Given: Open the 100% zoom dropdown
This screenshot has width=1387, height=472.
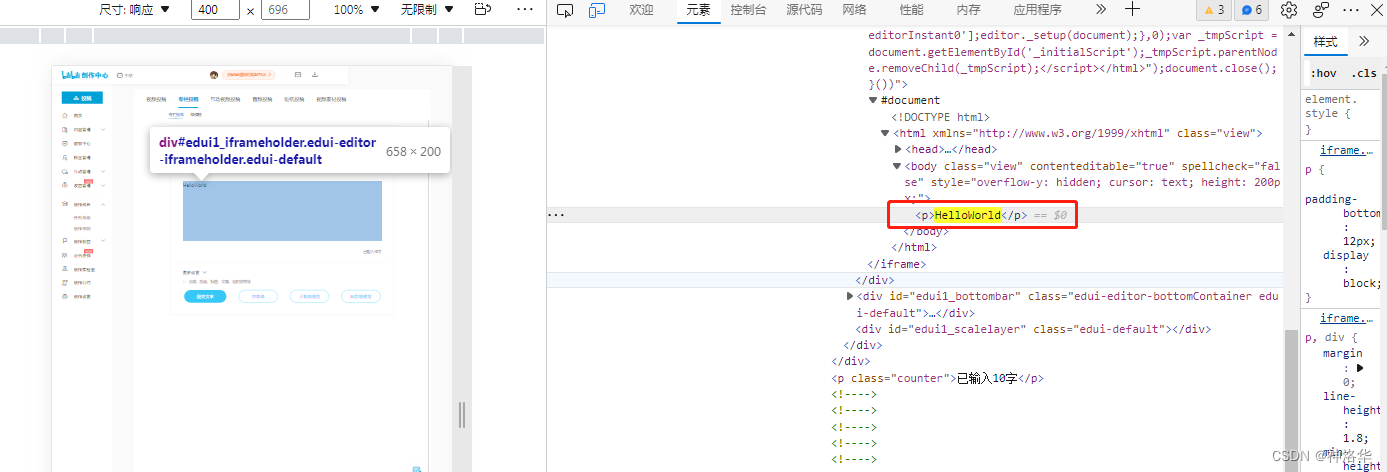Looking at the screenshot, I should pos(356,9).
